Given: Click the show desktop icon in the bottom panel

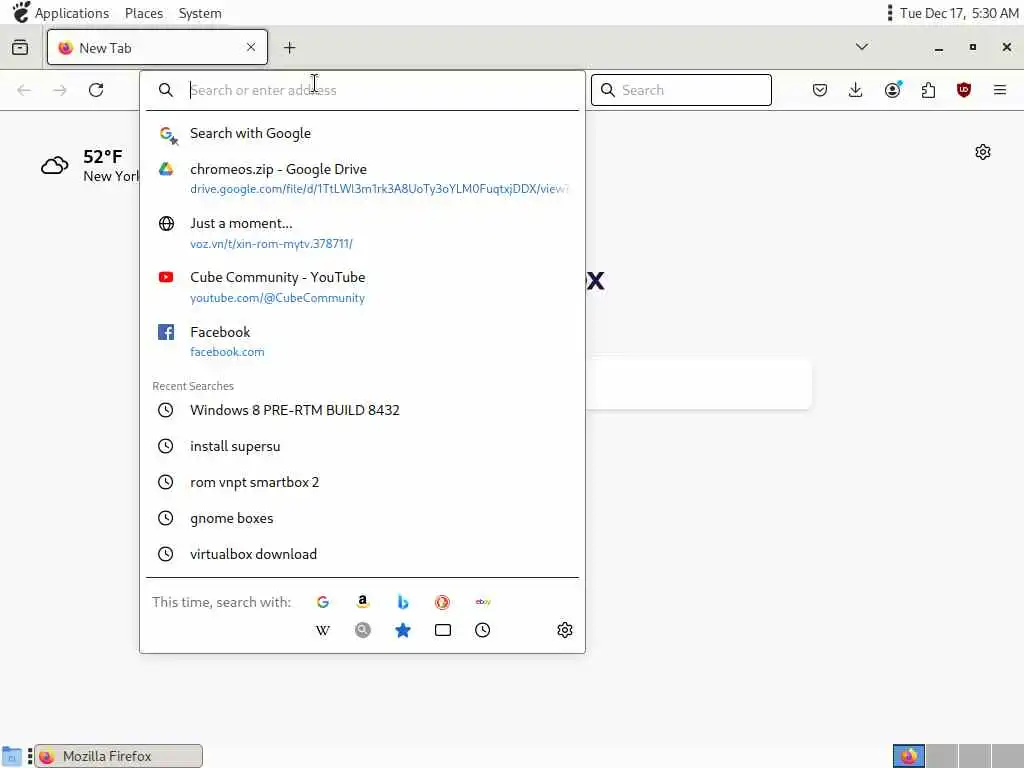Looking at the screenshot, I should click(12, 756).
